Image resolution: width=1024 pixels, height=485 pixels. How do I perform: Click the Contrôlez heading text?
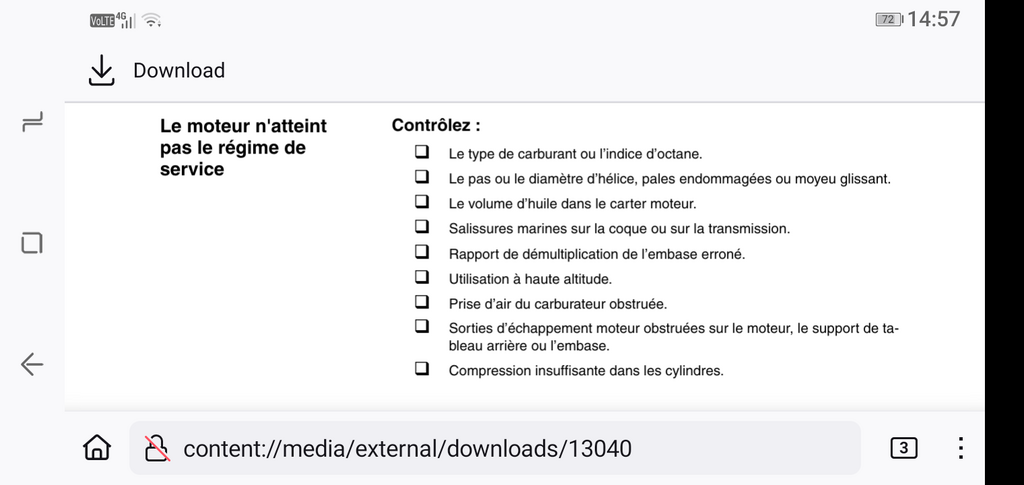point(436,125)
